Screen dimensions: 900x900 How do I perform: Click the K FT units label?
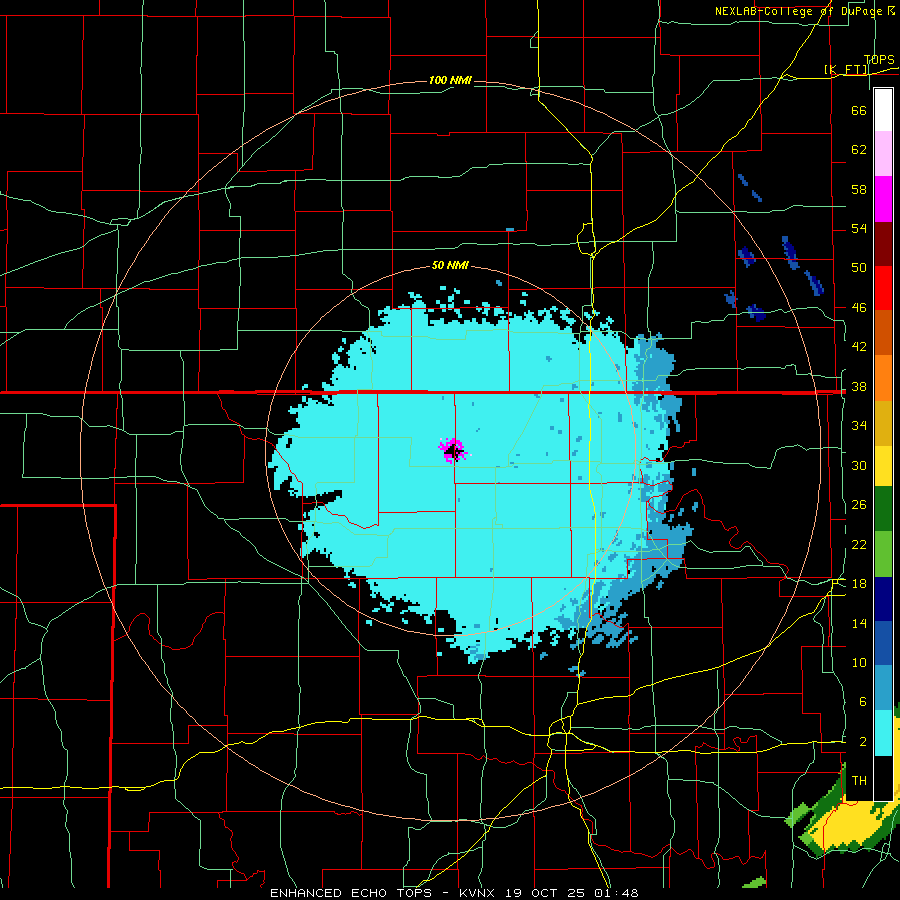pos(846,69)
